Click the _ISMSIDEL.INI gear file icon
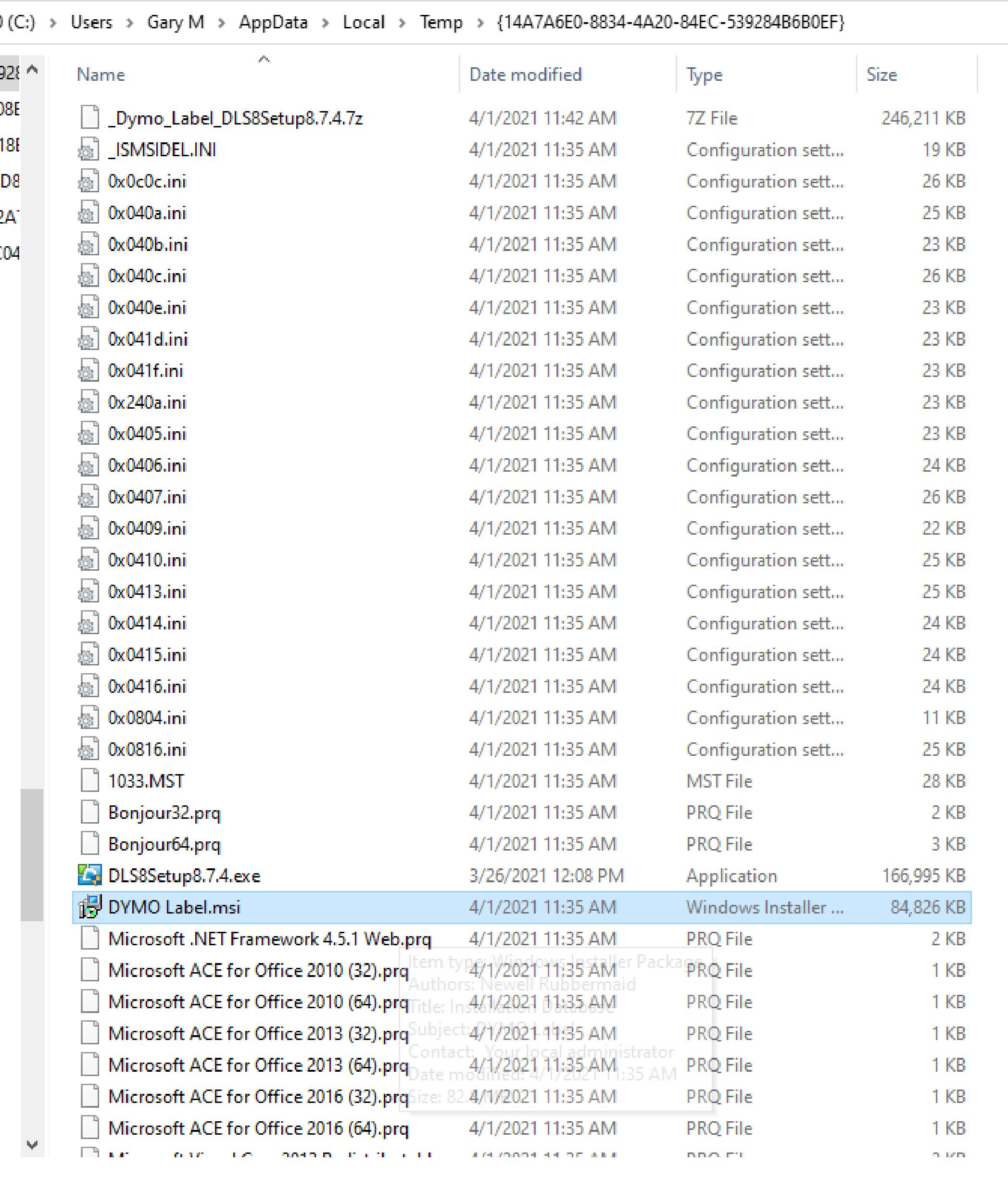 click(x=88, y=150)
